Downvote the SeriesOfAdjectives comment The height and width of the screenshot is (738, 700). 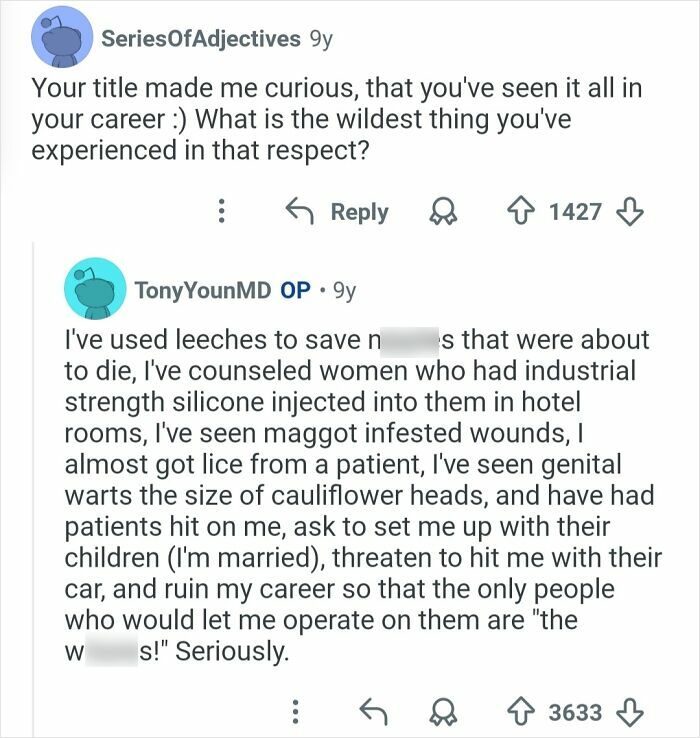[x=631, y=212]
